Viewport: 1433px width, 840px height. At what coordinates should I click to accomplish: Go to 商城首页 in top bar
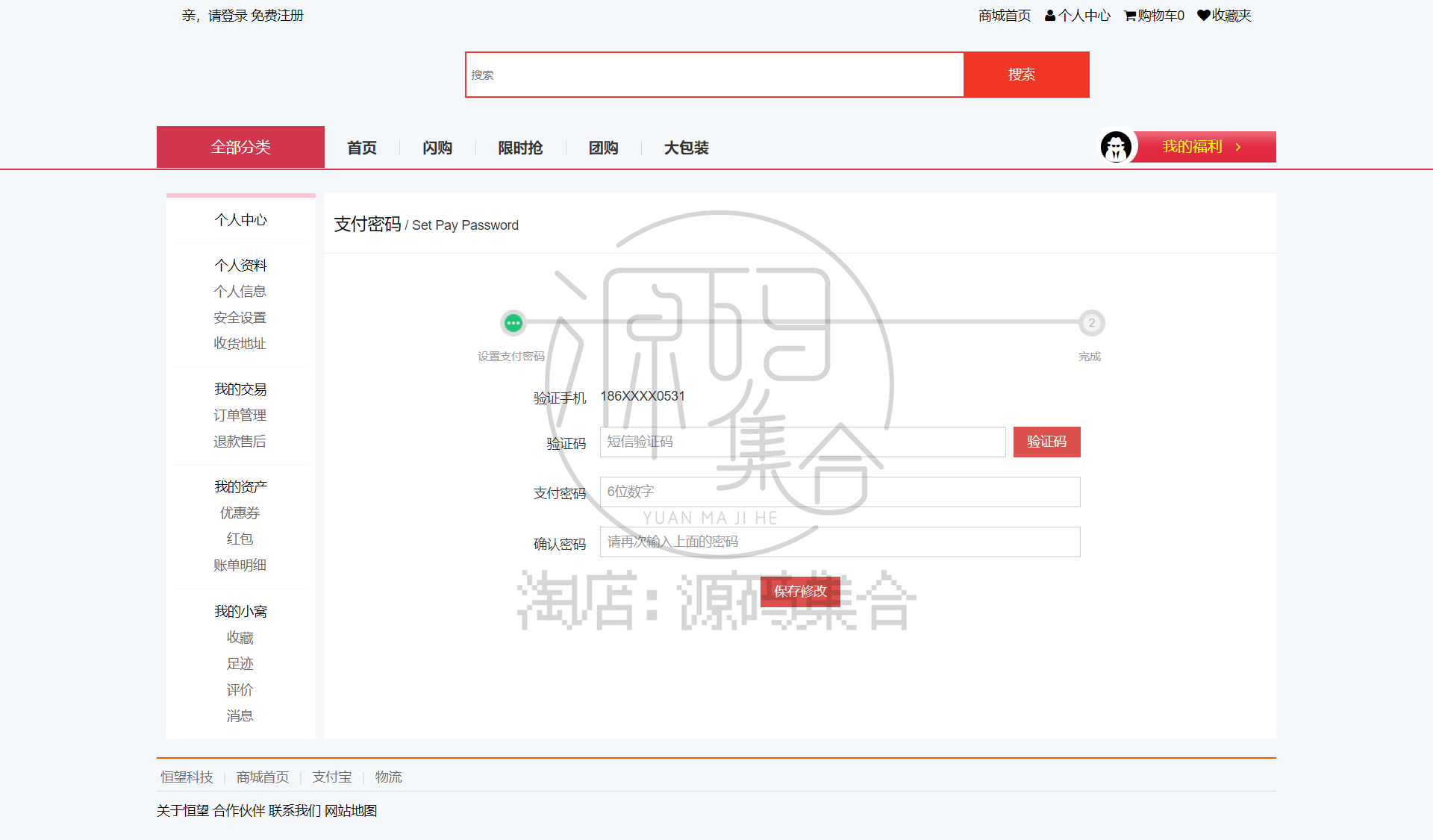point(1005,16)
